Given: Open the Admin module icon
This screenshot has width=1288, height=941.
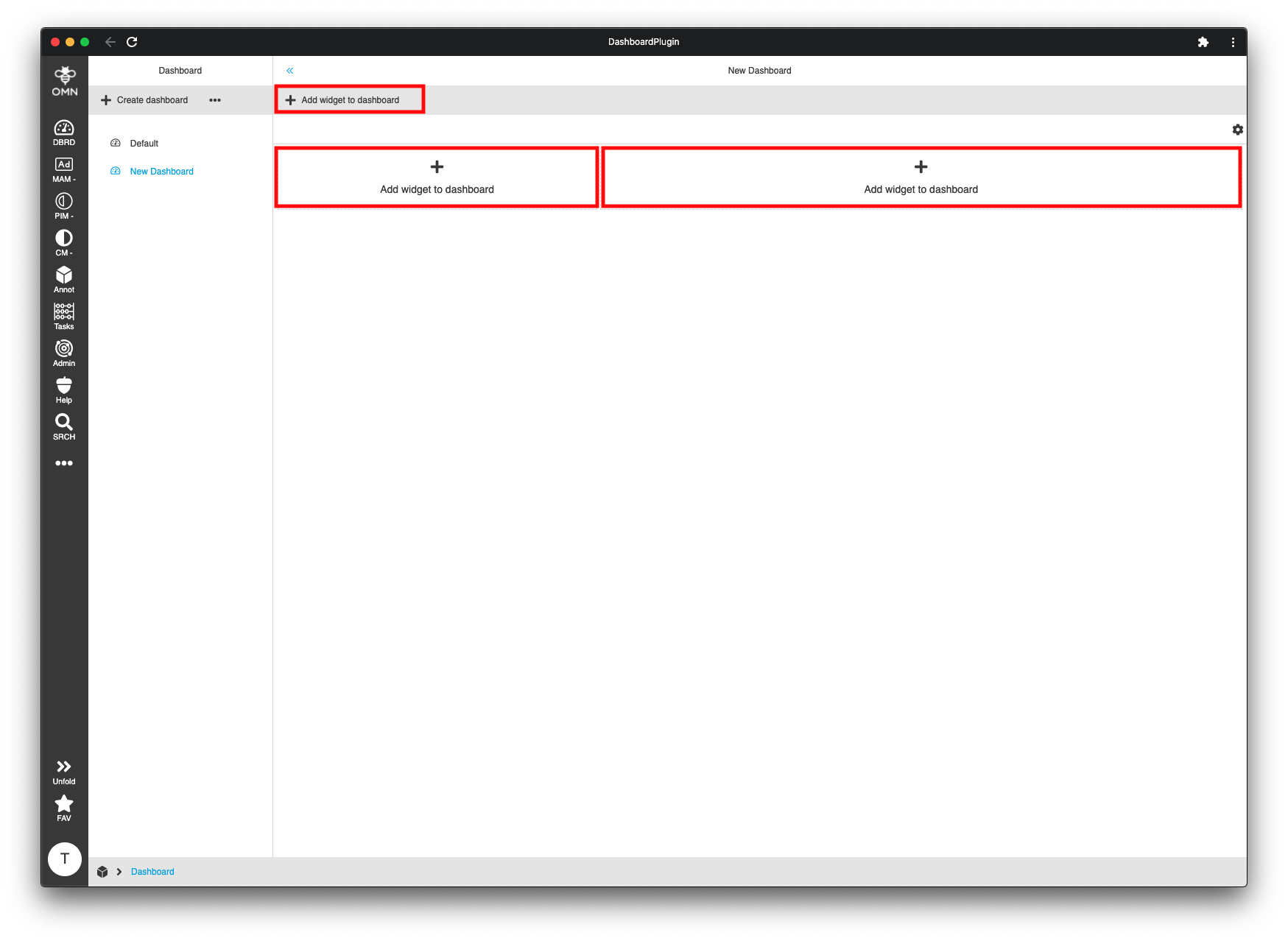Looking at the screenshot, I should pyautogui.click(x=64, y=352).
